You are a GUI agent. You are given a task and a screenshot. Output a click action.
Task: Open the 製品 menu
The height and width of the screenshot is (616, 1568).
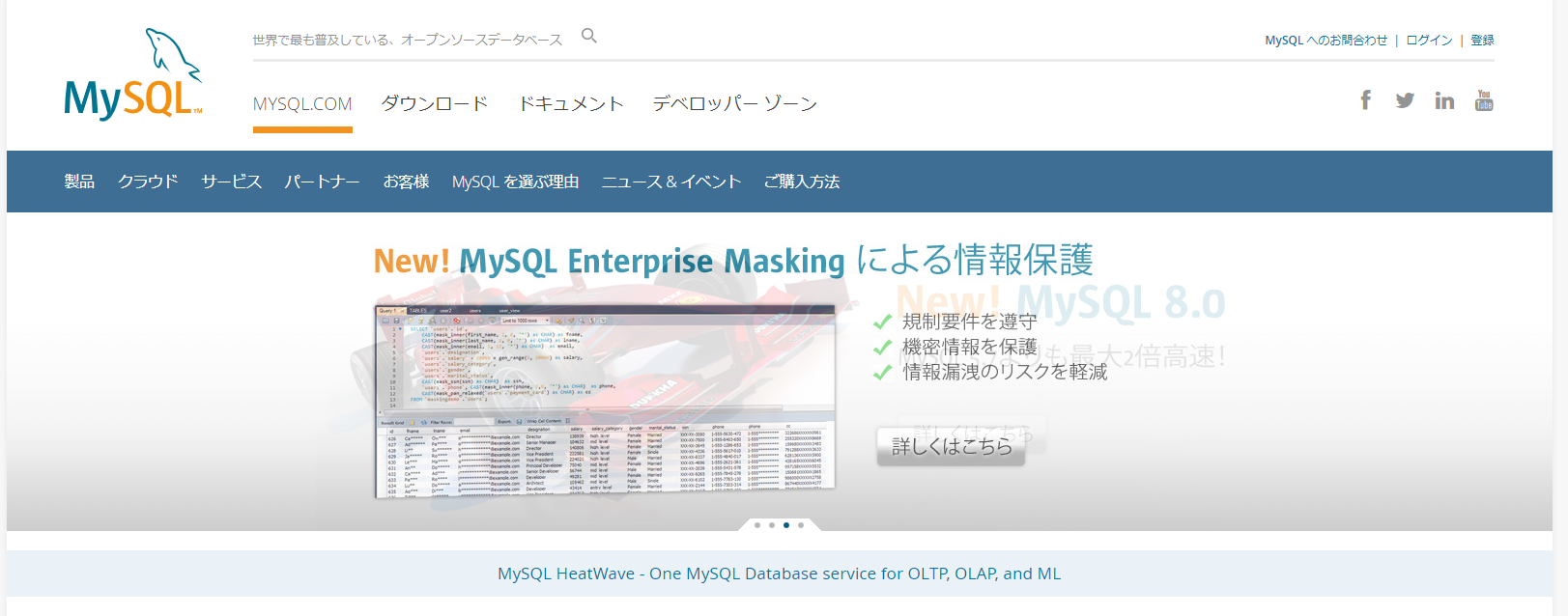point(79,182)
